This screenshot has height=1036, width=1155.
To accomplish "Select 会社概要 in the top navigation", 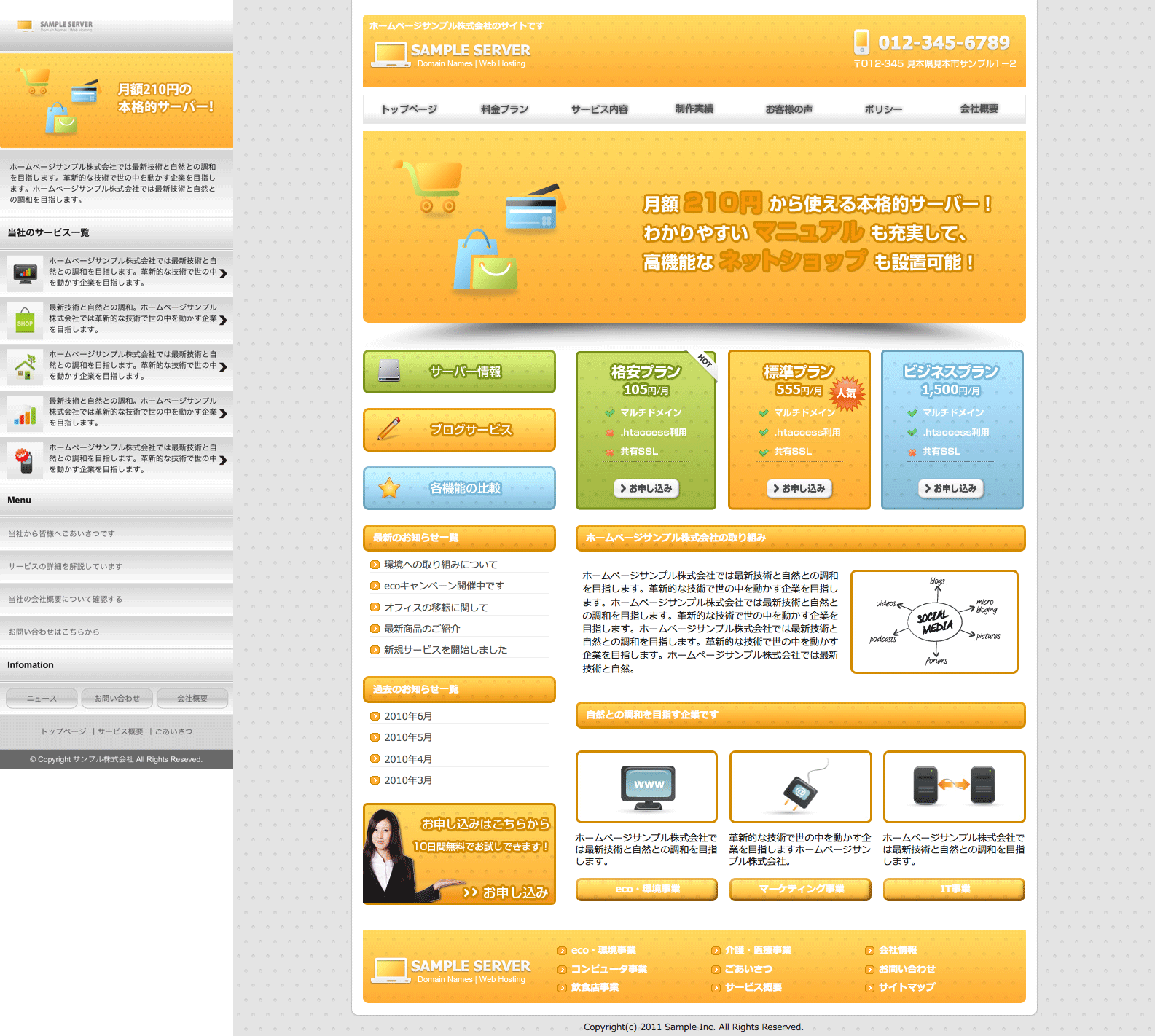I will point(979,109).
